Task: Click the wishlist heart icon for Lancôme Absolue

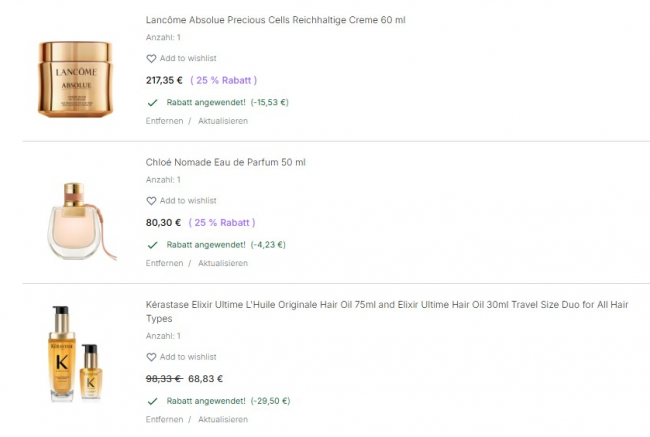Action: pos(152,59)
